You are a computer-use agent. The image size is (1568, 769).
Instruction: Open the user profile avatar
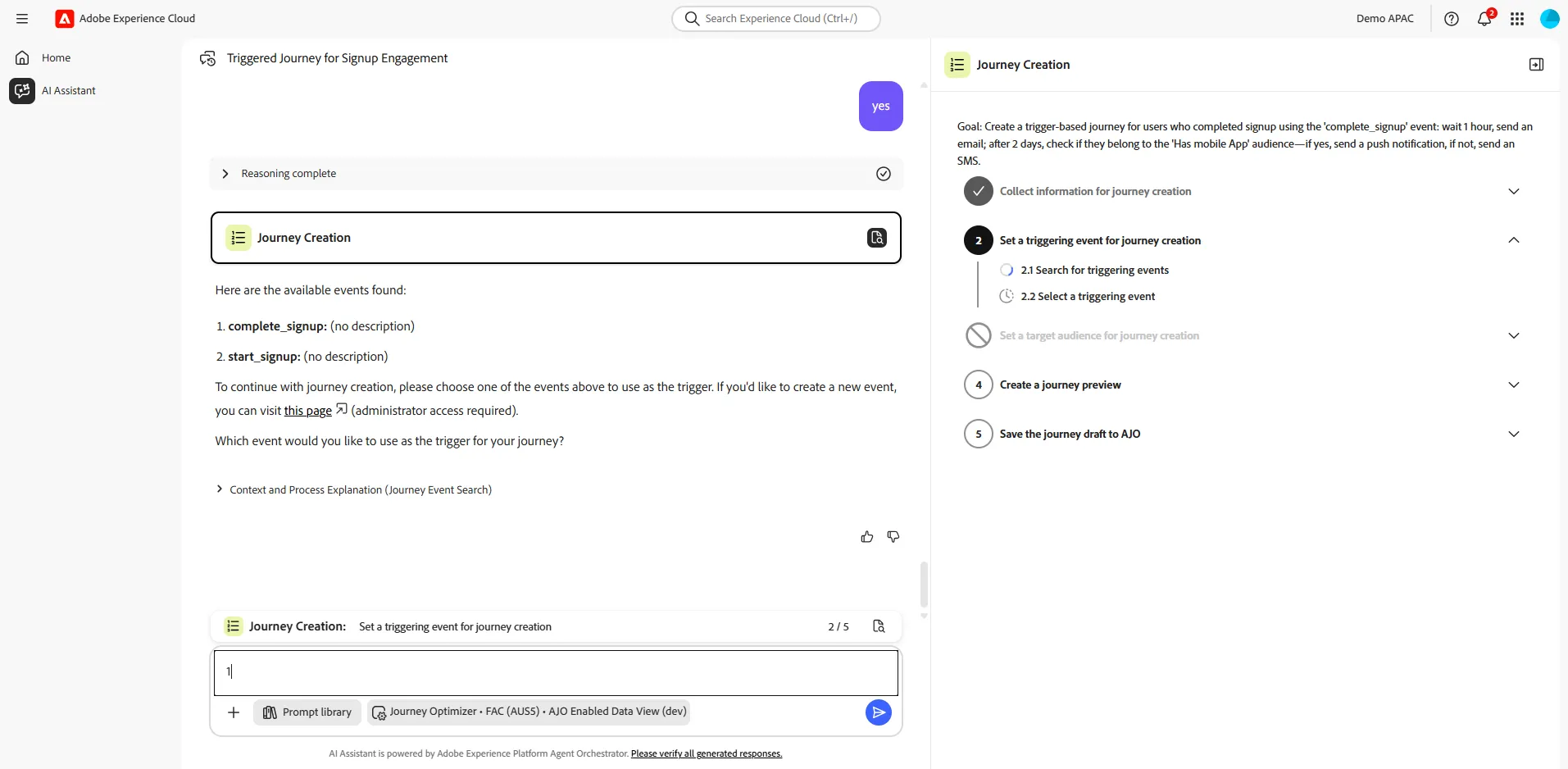pyautogui.click(x=1549, y=19)
